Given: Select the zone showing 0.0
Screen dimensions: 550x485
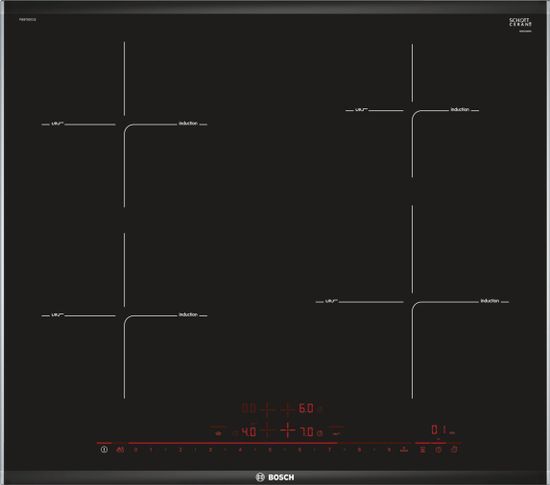Looking at the screenshot, I should click(249, 408).
